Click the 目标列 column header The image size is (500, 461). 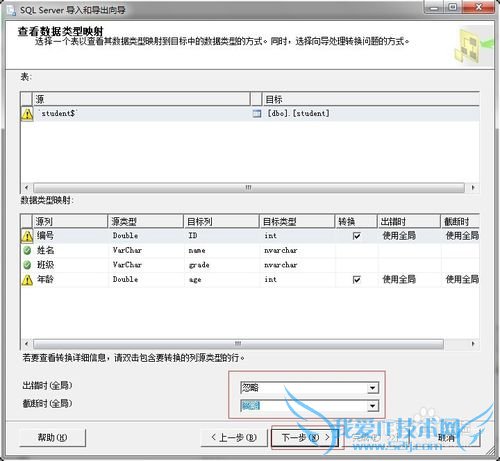[x=222, y=221]
